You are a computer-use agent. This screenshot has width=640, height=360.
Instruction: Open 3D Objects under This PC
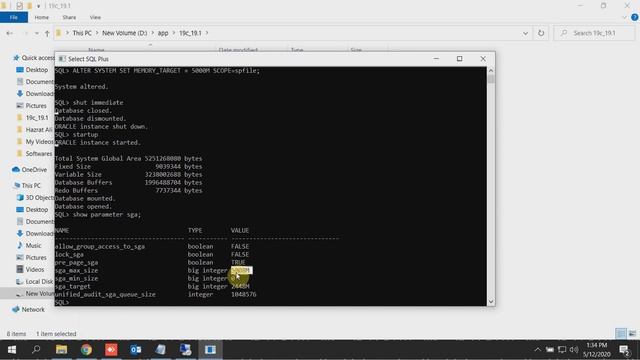pos(35,198)
